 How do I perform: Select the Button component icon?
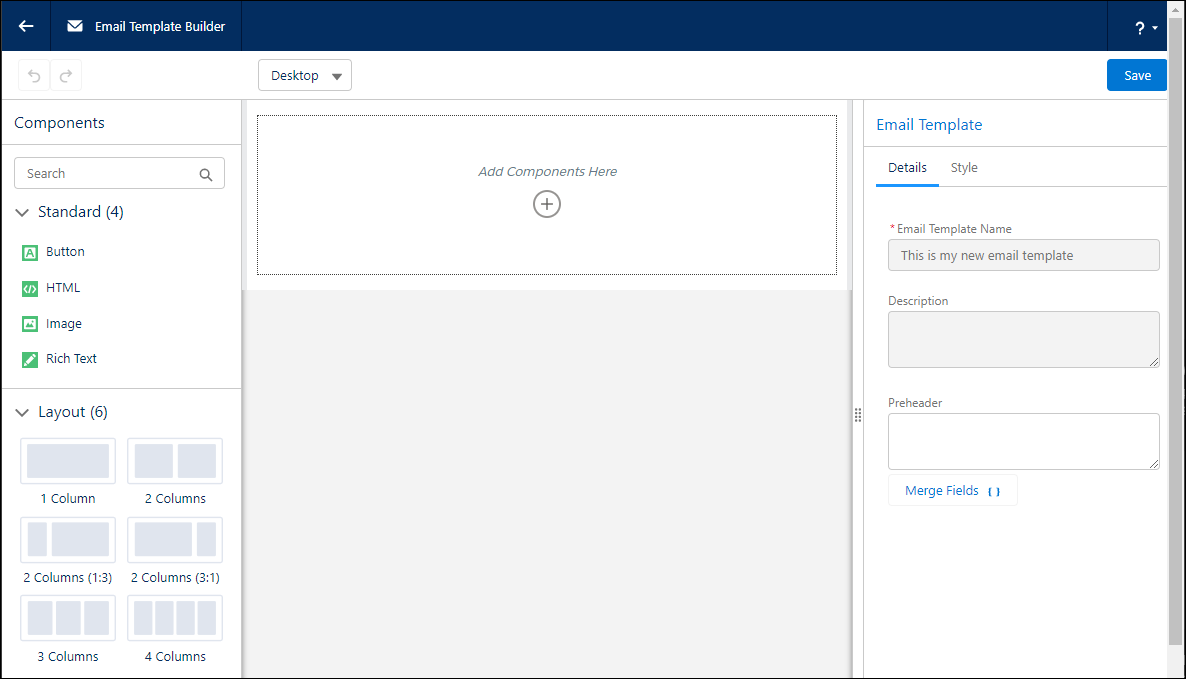(x=29, y=252)
